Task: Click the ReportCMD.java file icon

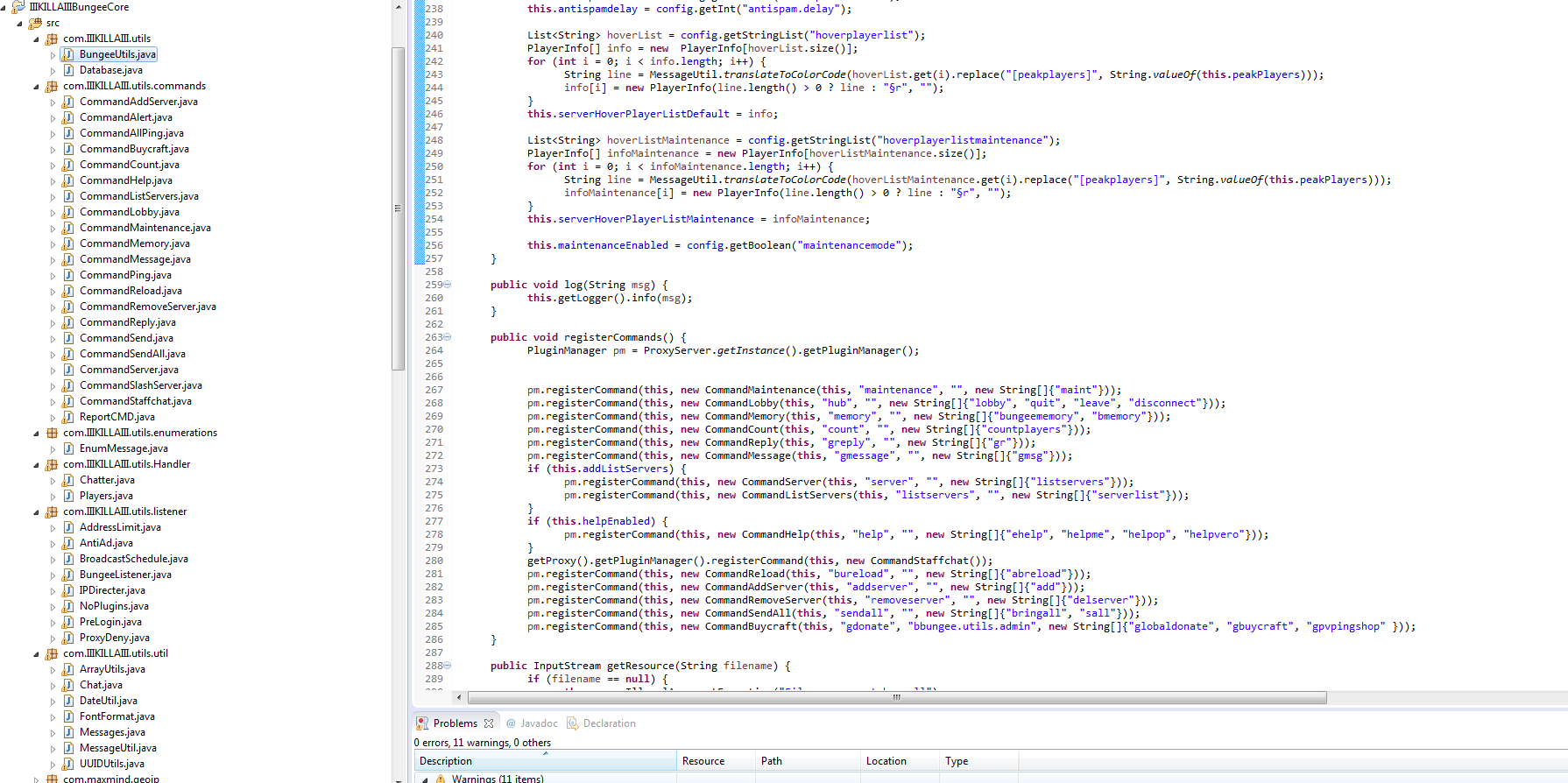Action: (68, 417)
